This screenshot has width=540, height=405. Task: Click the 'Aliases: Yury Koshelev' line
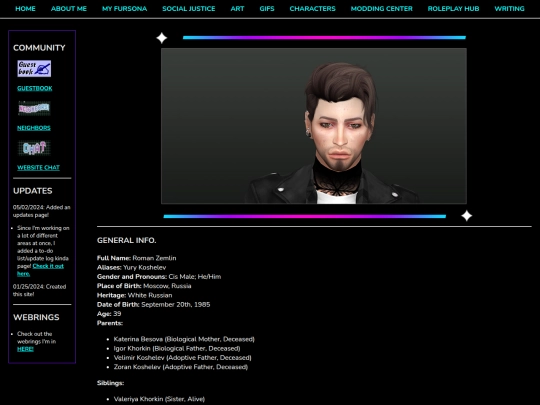131,267
